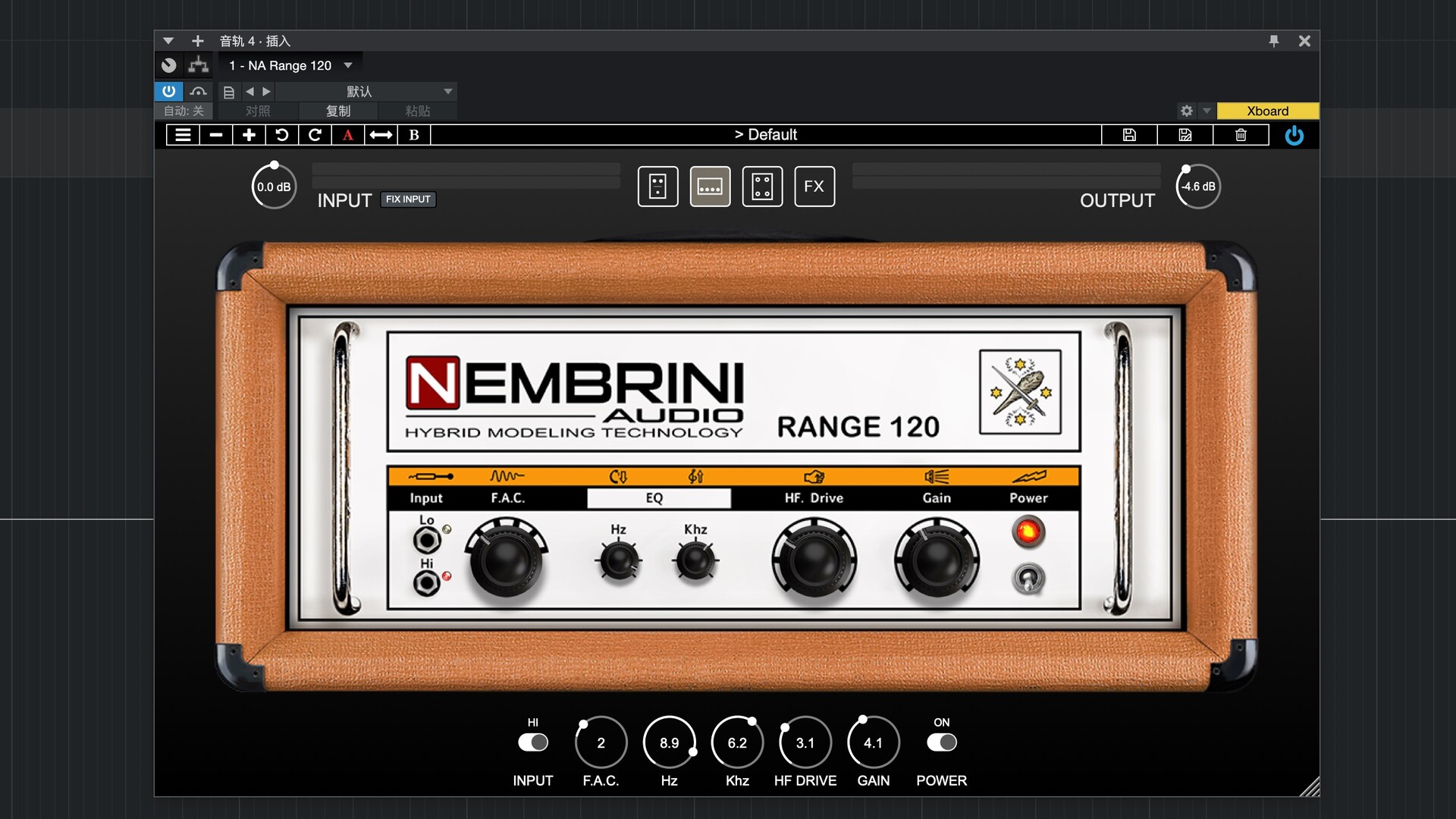Toggle the host bypass power button

pos(168,92)
